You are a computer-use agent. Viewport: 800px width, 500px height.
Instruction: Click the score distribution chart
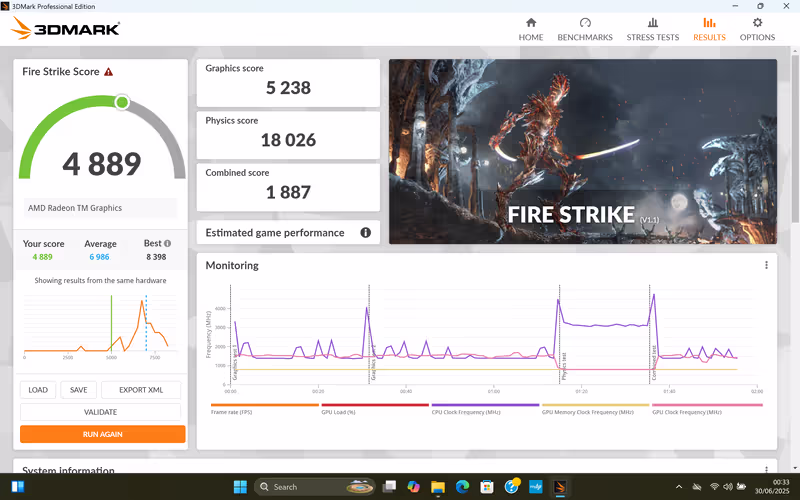(x=101, y=326)
